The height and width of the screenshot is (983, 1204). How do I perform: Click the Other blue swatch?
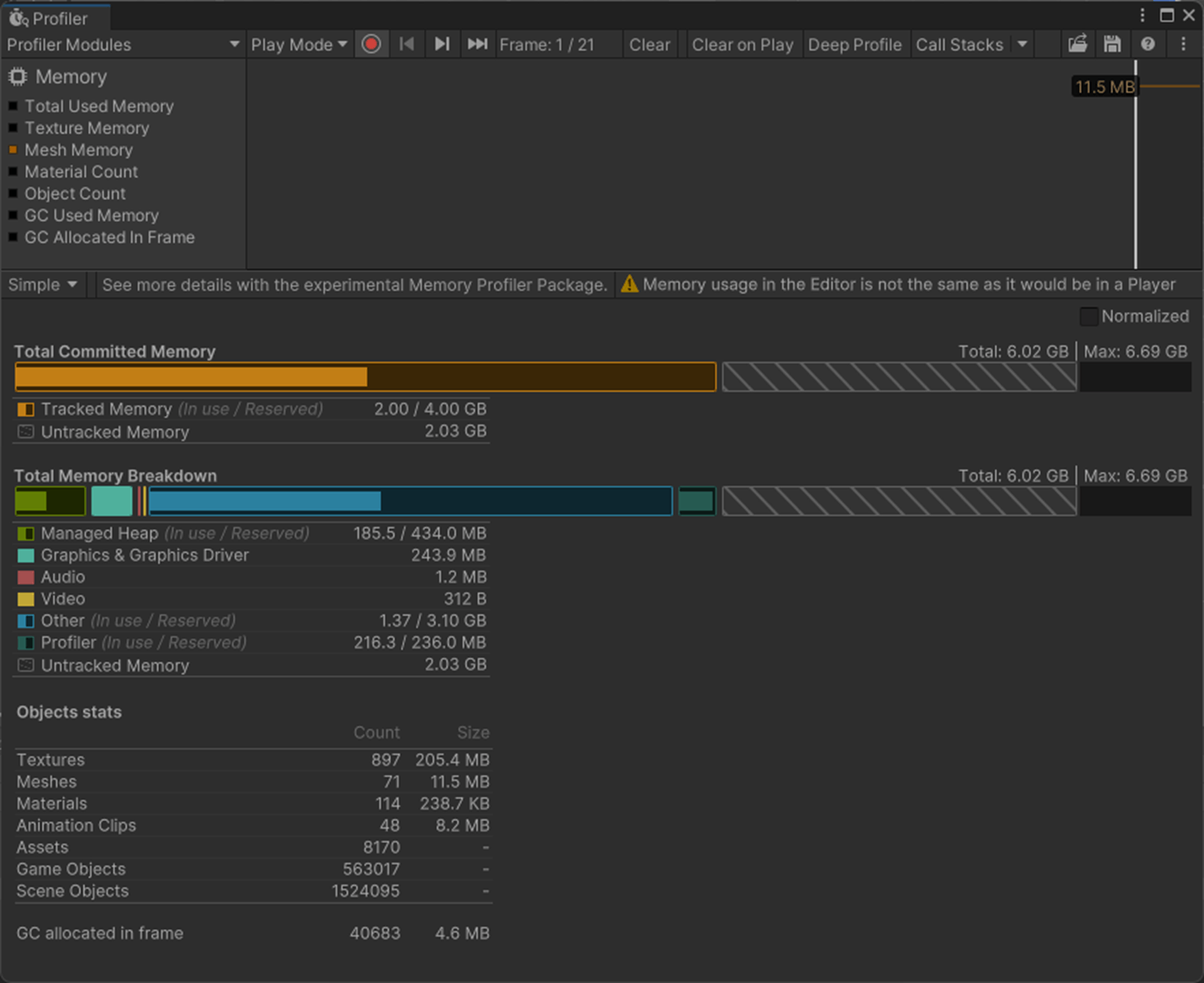pyautogui.click(x=26, y=620)
